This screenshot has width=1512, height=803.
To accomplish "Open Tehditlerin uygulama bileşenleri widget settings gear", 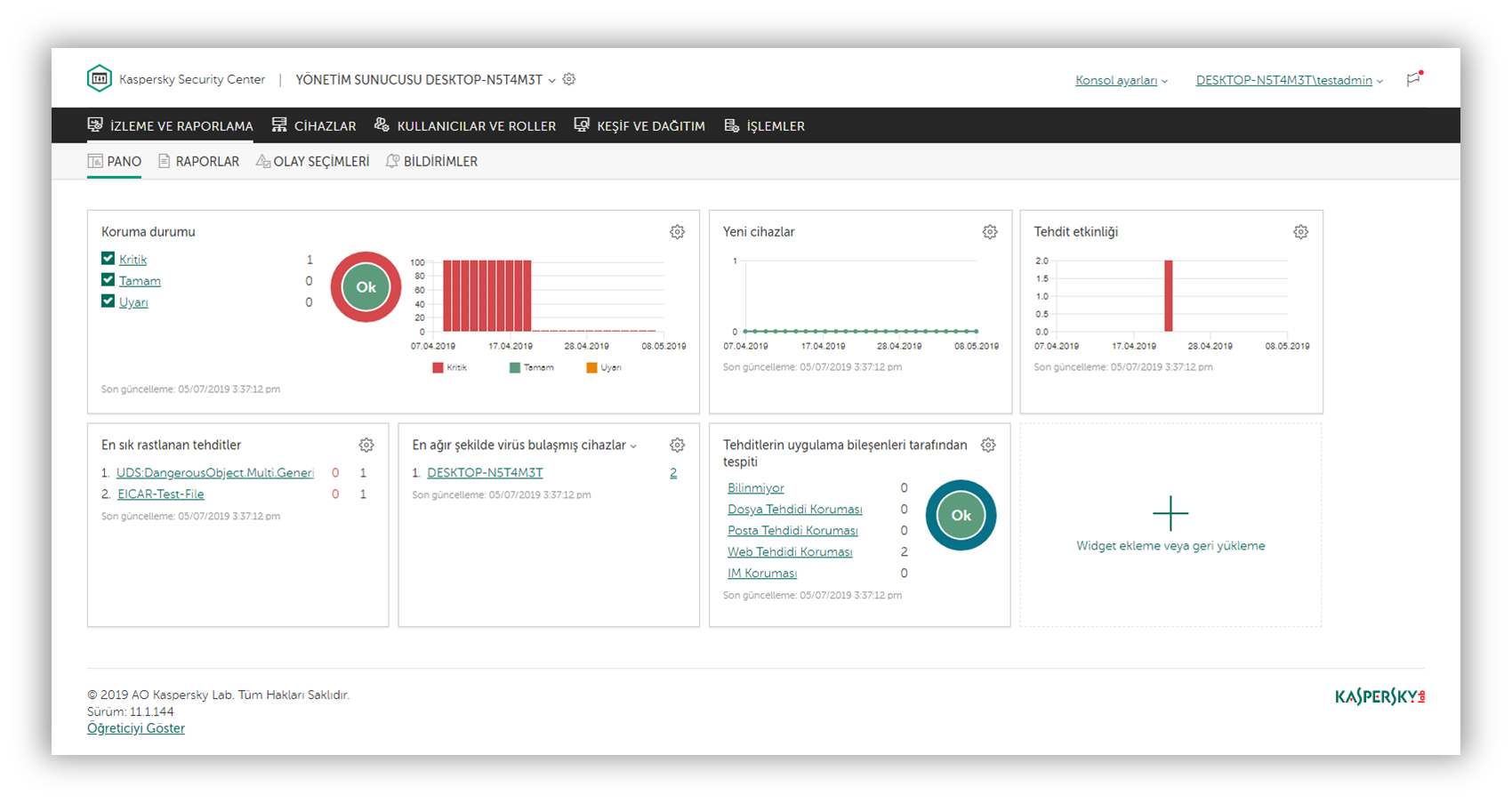I will pyautogui.click(x=988, y=446).
